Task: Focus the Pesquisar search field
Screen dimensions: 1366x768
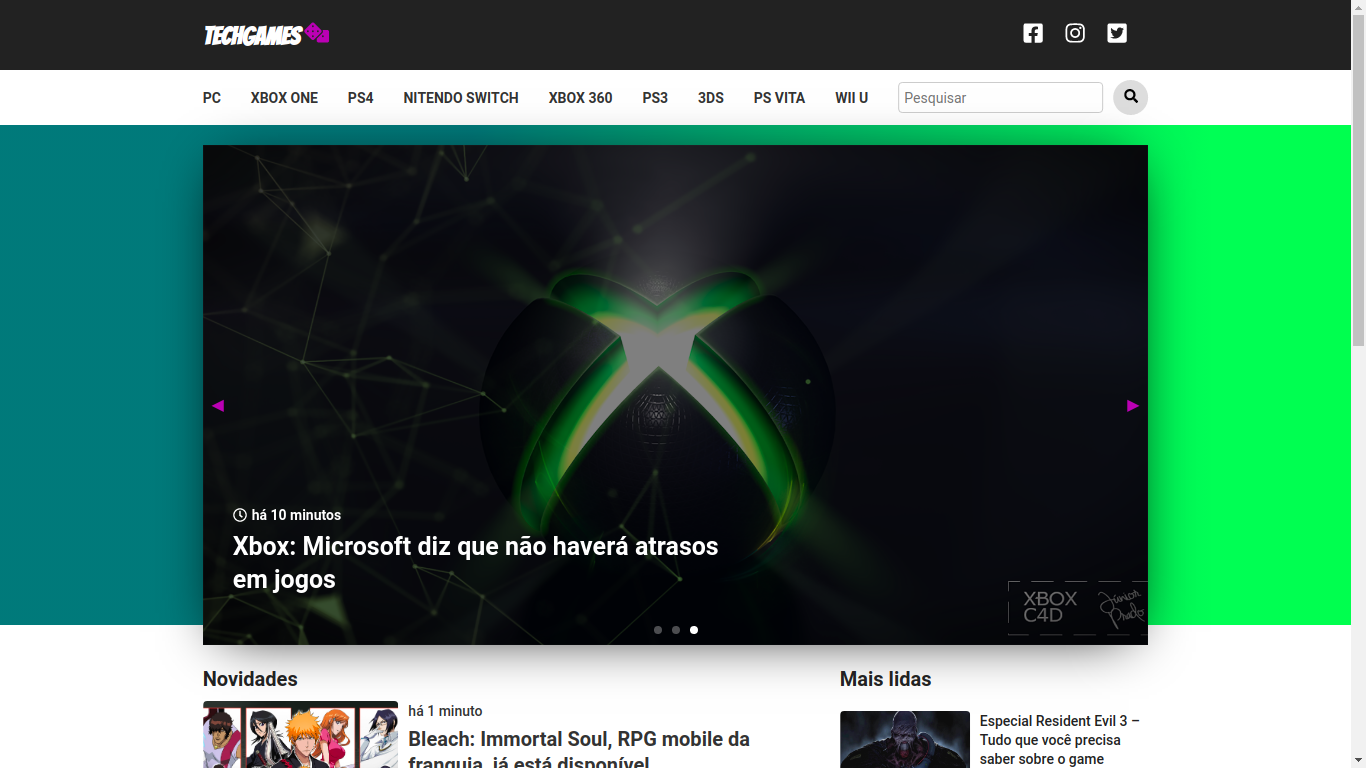Action: click(1000, 97)
